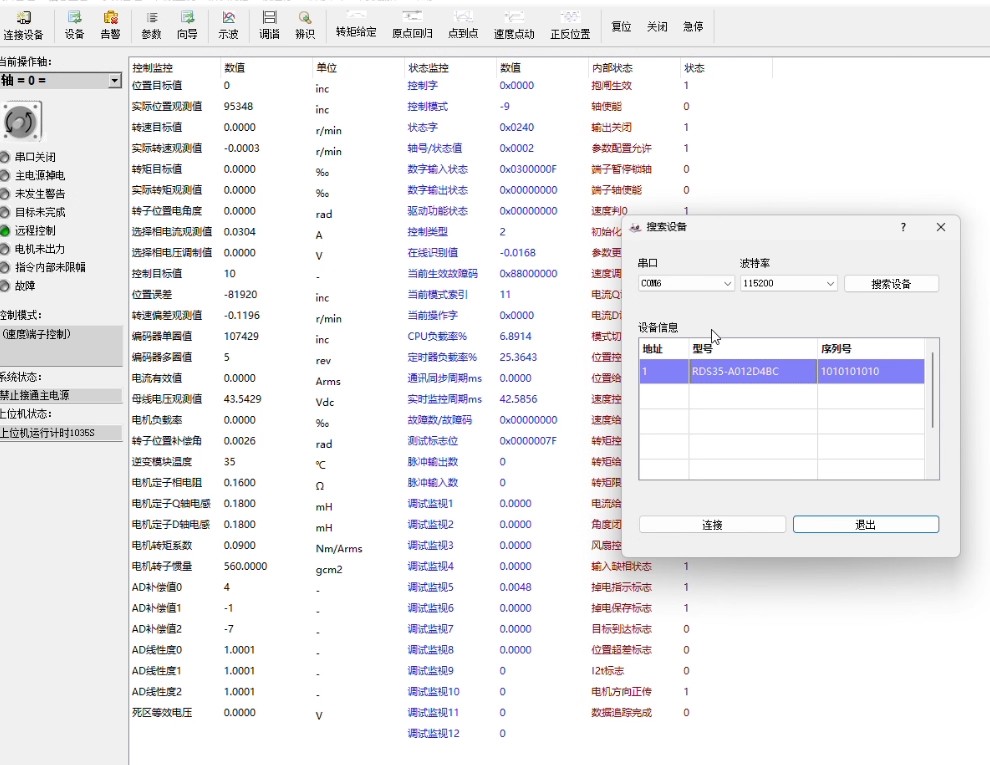The width and height of the screenshot is (990, 765).
Task: Click the 指令内部未限幅 status indicator
Action: (44, 267)
